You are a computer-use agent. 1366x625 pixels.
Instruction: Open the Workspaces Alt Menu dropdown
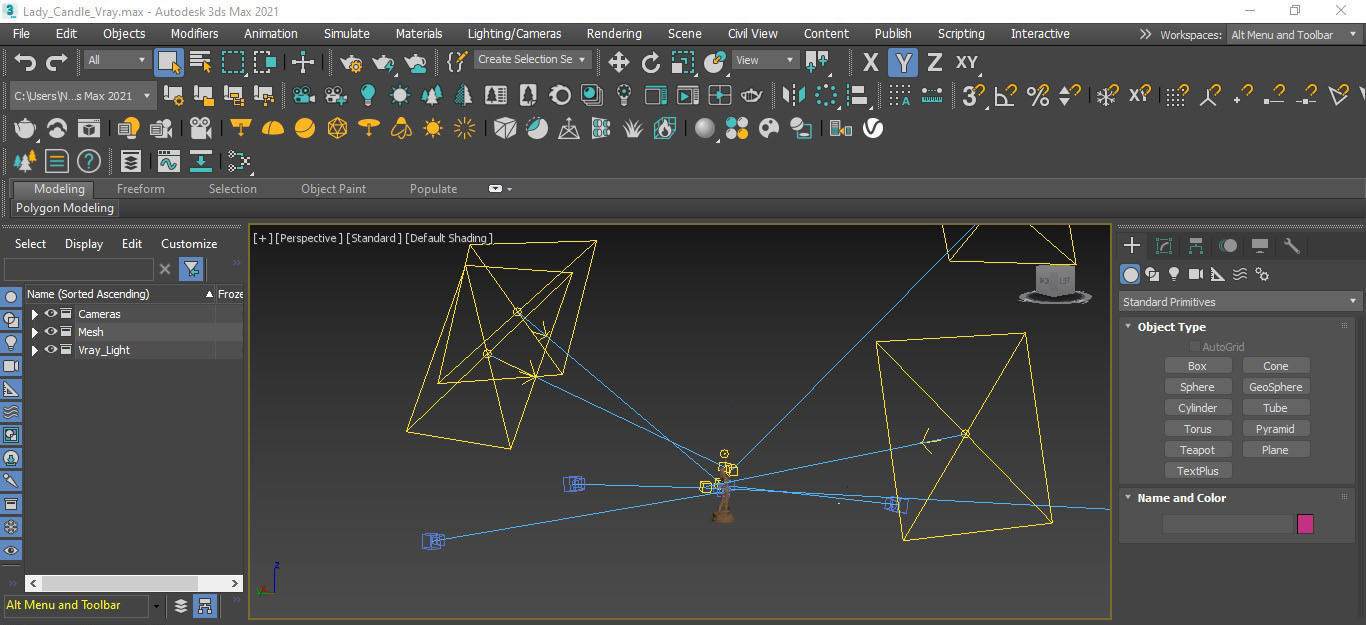[x=1294, y=35]
